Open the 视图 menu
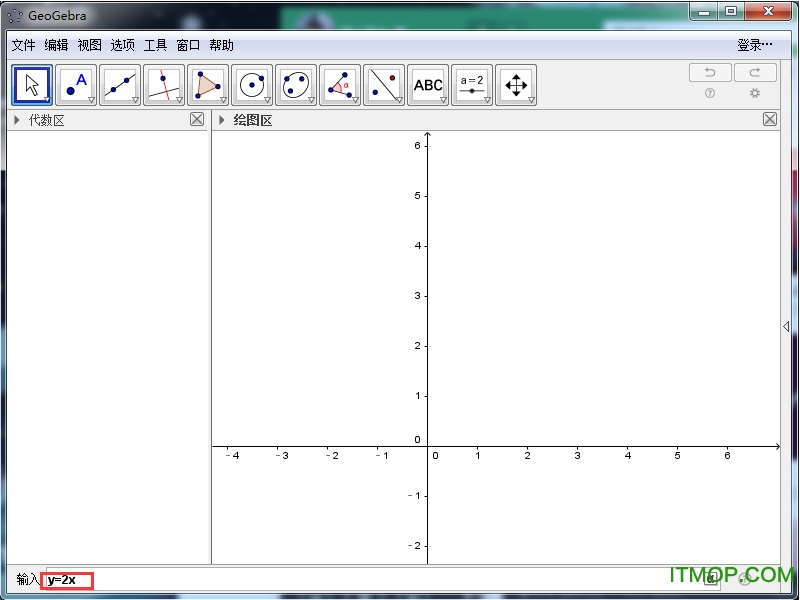The image size is (800, 600). (88, 45)
